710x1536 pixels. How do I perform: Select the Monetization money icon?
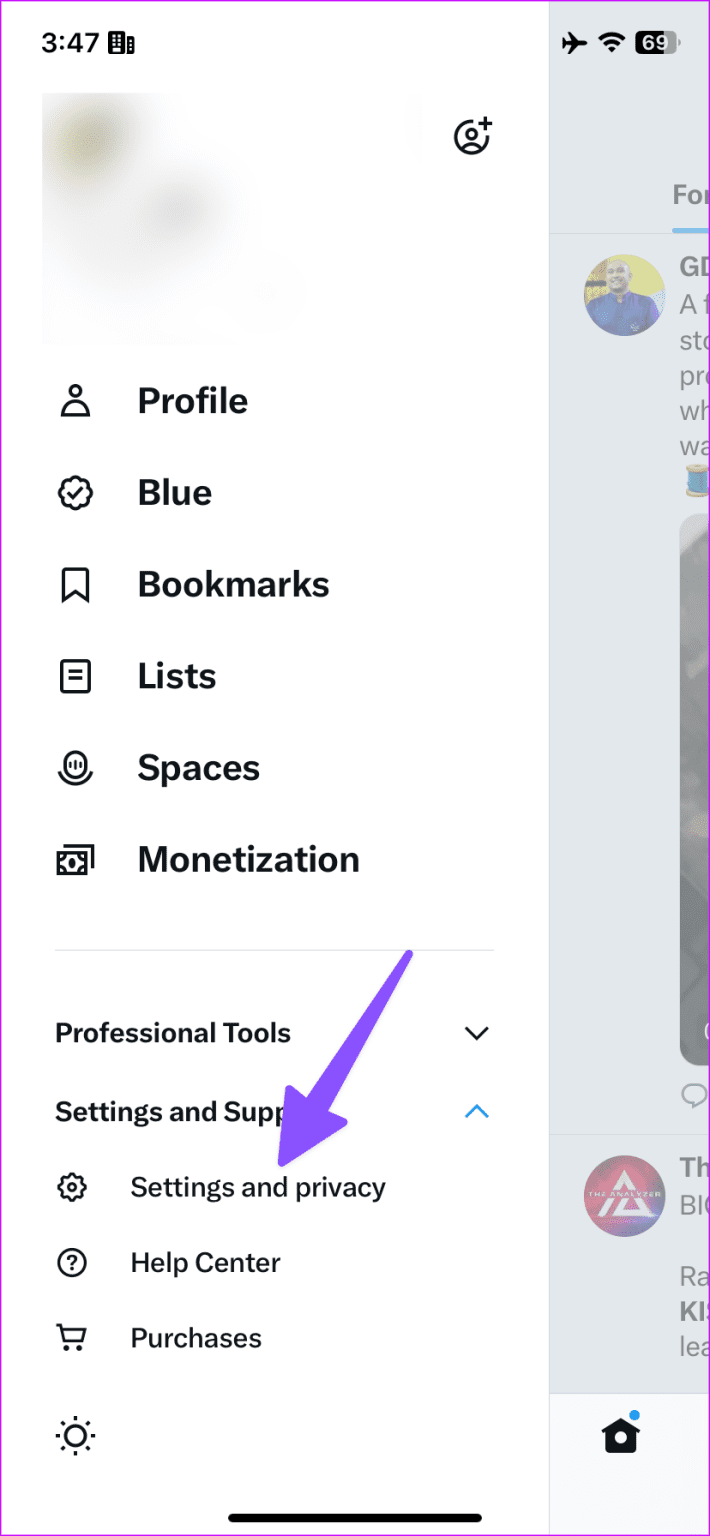tap(75, 859)
